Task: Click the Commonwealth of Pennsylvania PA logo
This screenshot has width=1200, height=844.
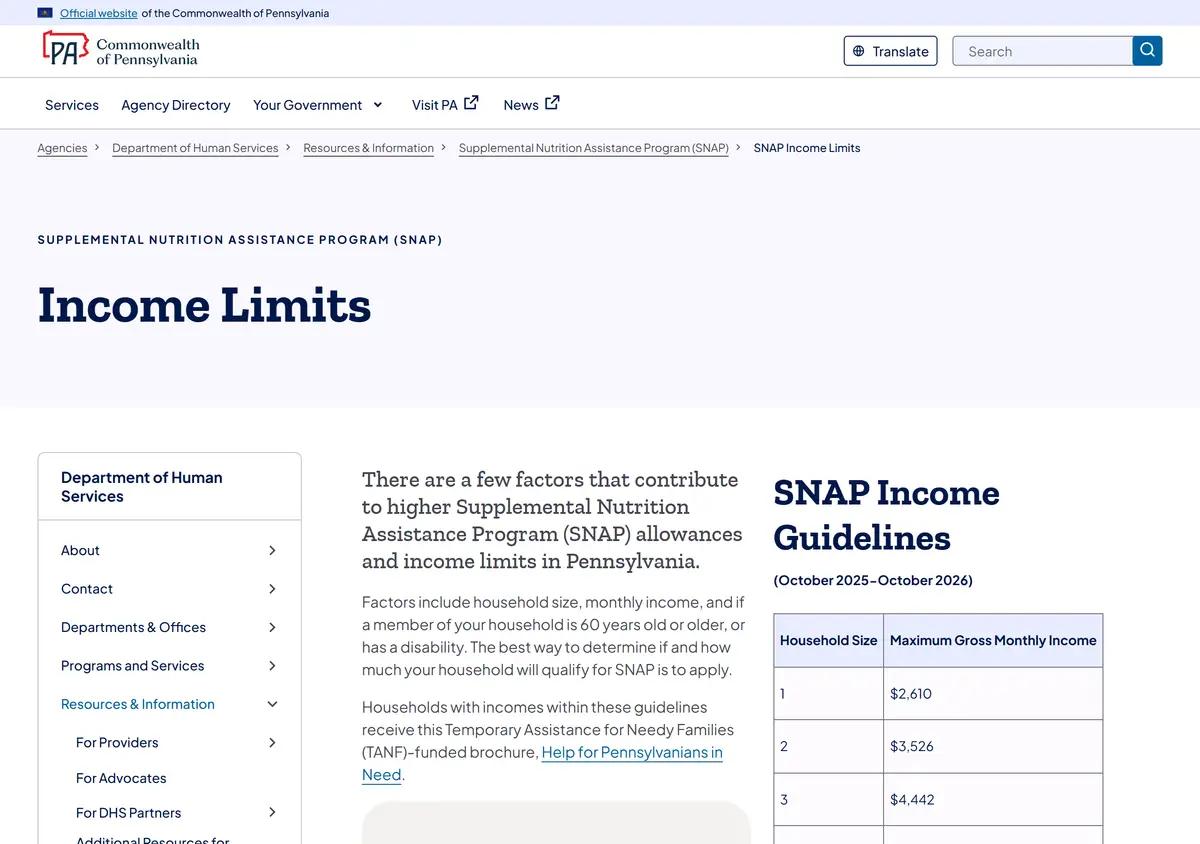Action: tap(120, 49)
